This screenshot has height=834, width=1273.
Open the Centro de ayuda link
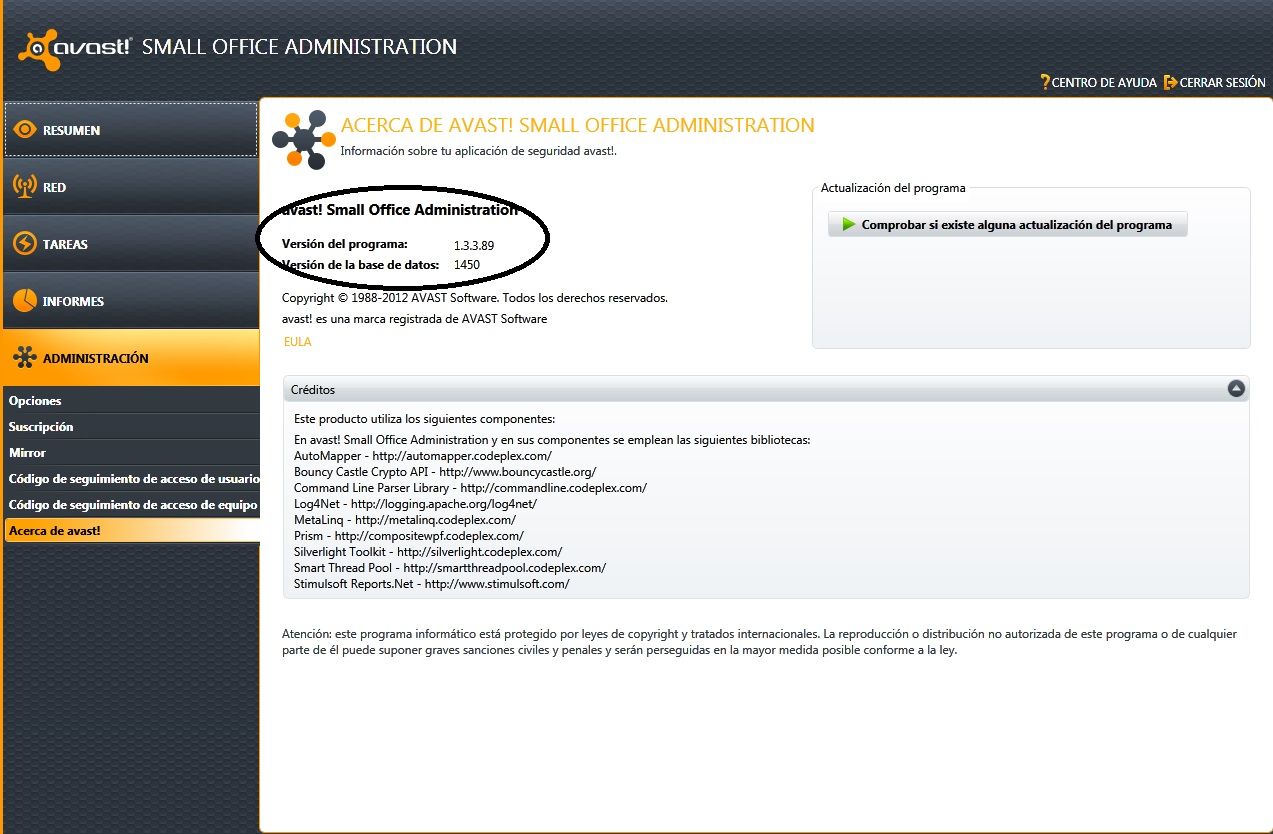pyautogui.click(x=1104, y=83)
